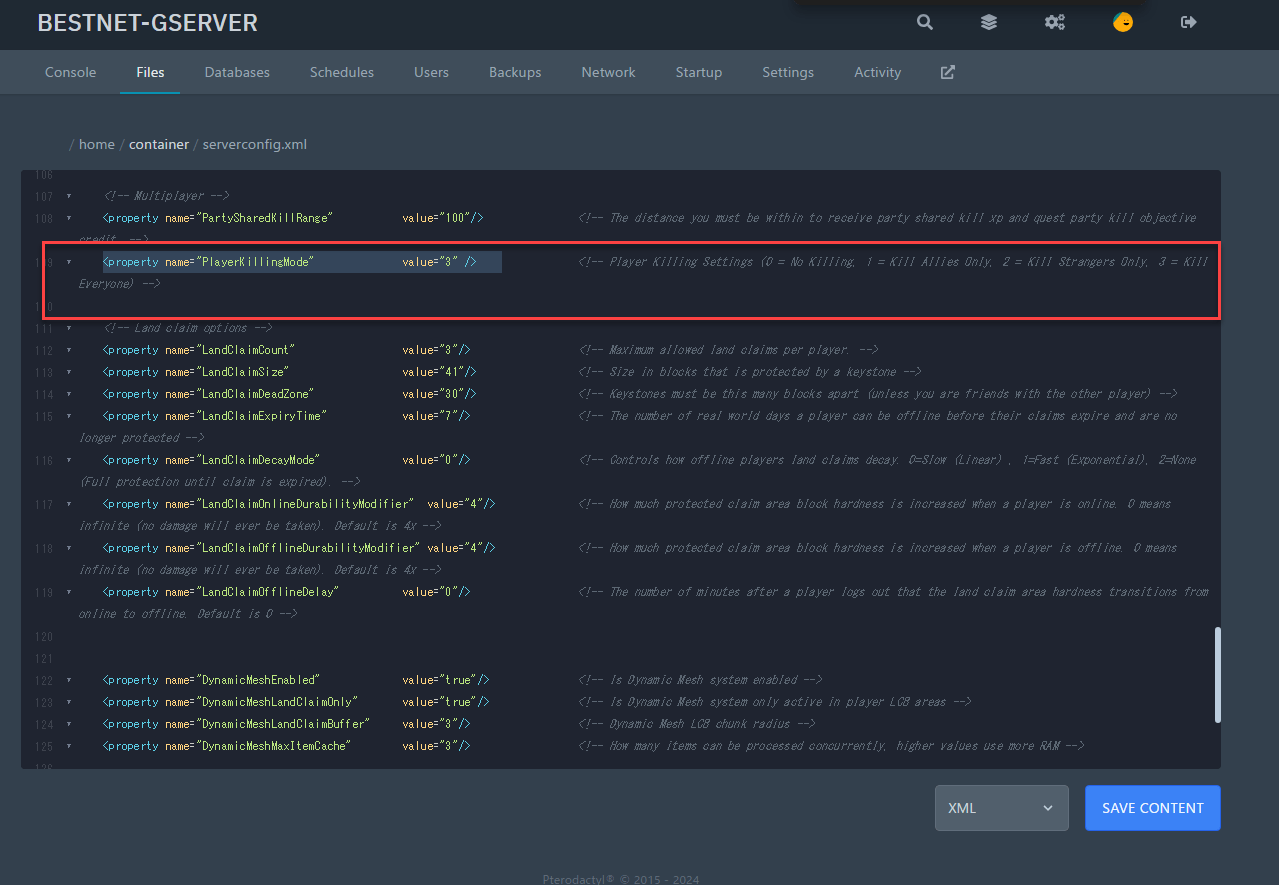This screenshot has height=885, width=1279.
Task: Open the Backups tab
Action: coord(515,72)
